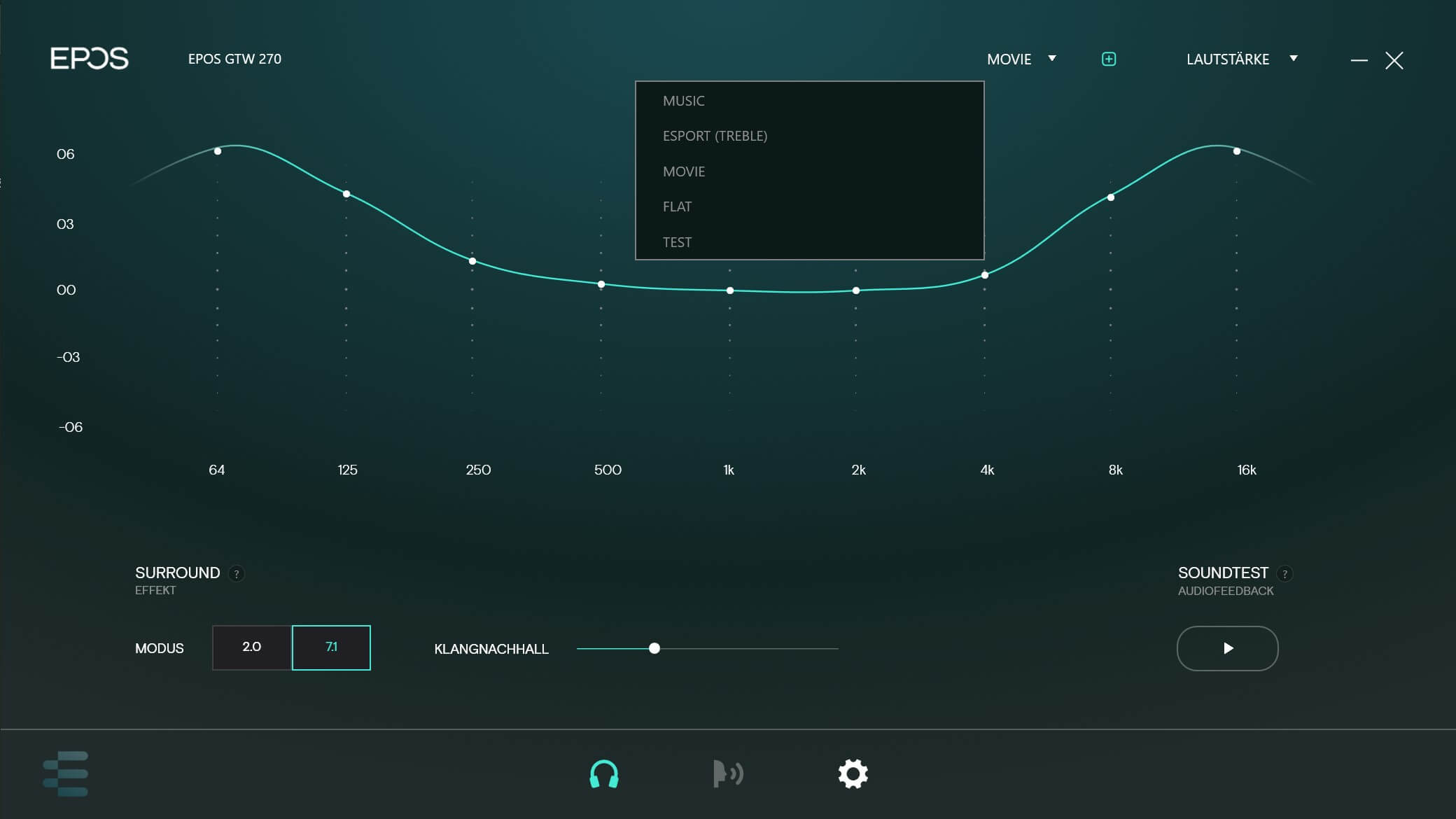Open the headphone audio settings tab
Screen dimensions: 1456x819
point(603,773)
